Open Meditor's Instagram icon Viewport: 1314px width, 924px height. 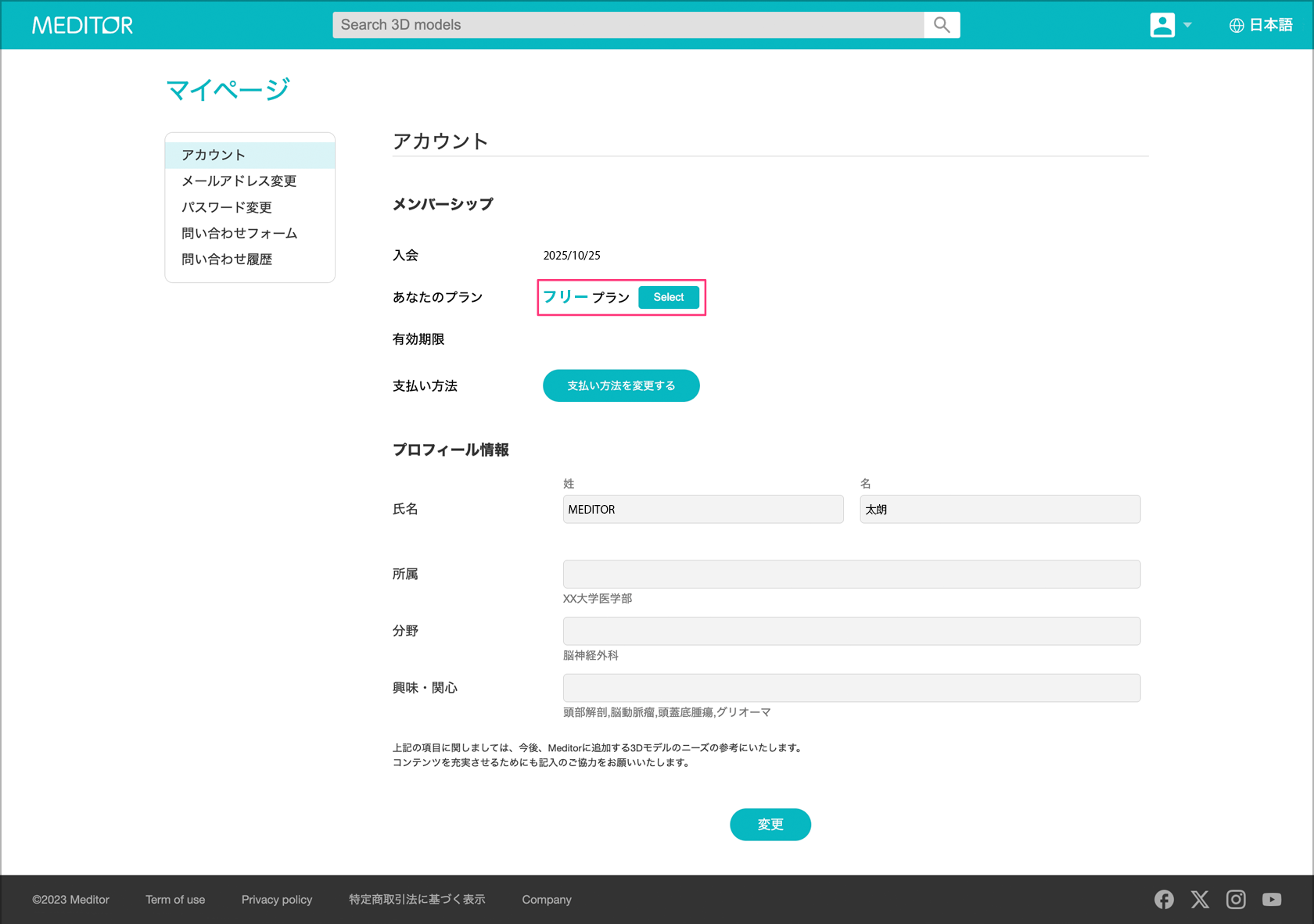click(1236, 900)
